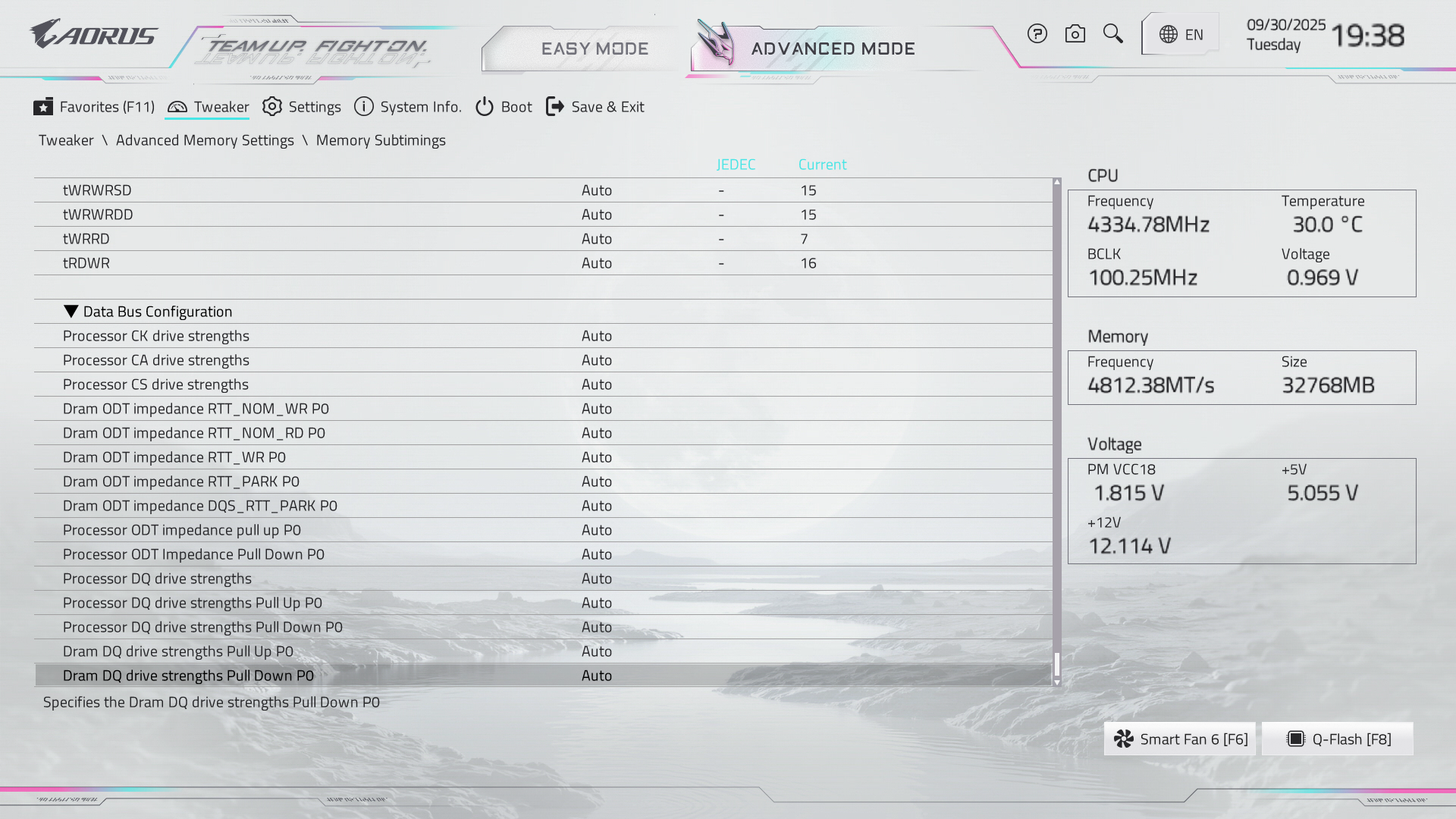Go to Advanced Memory Settings breadcrumb
The width and height of the screenshot is (1456, 819).
(205, 140)
